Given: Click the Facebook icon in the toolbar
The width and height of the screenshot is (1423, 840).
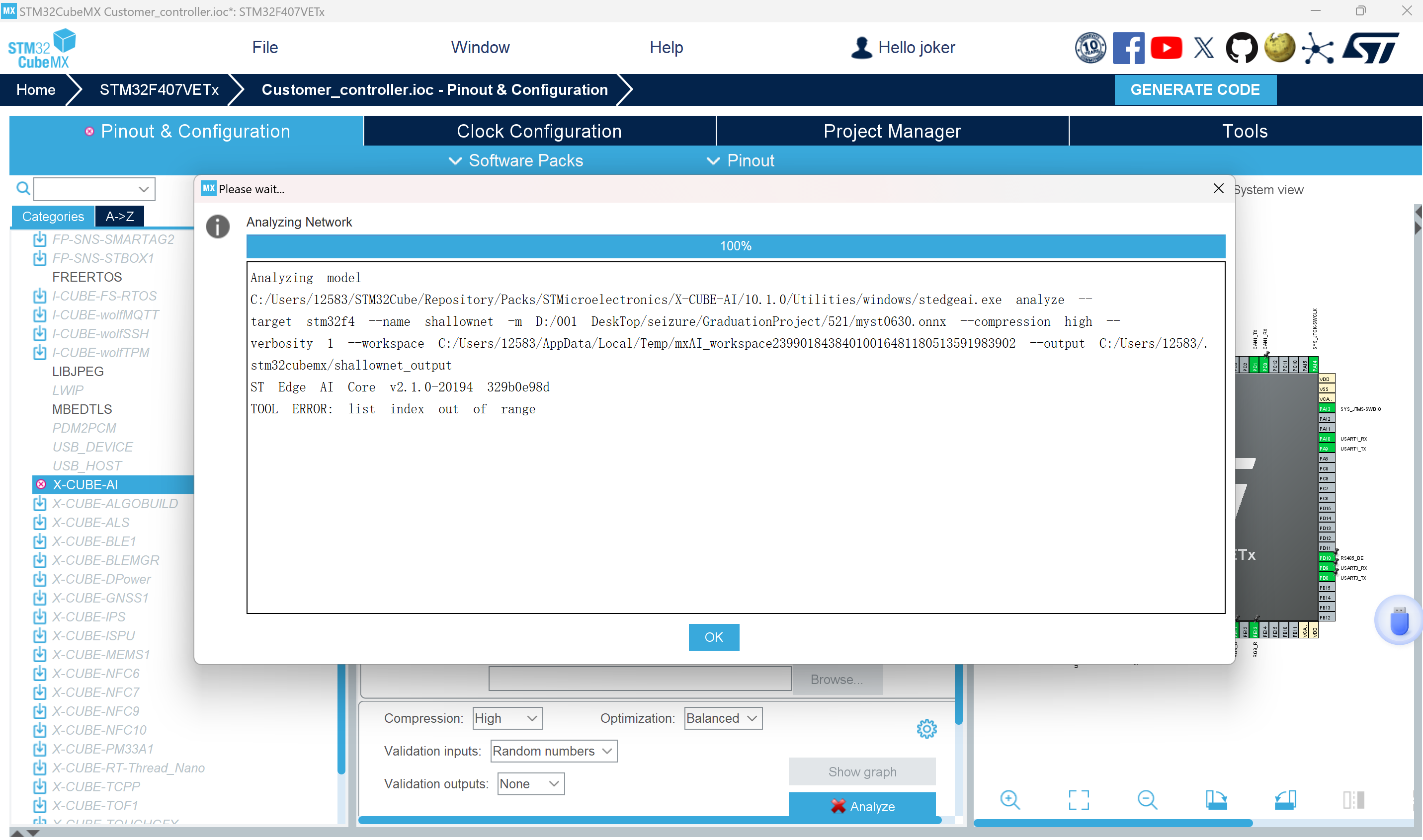Looking at the screenshot, I should pyautogui.click(x=1128, y=48).
